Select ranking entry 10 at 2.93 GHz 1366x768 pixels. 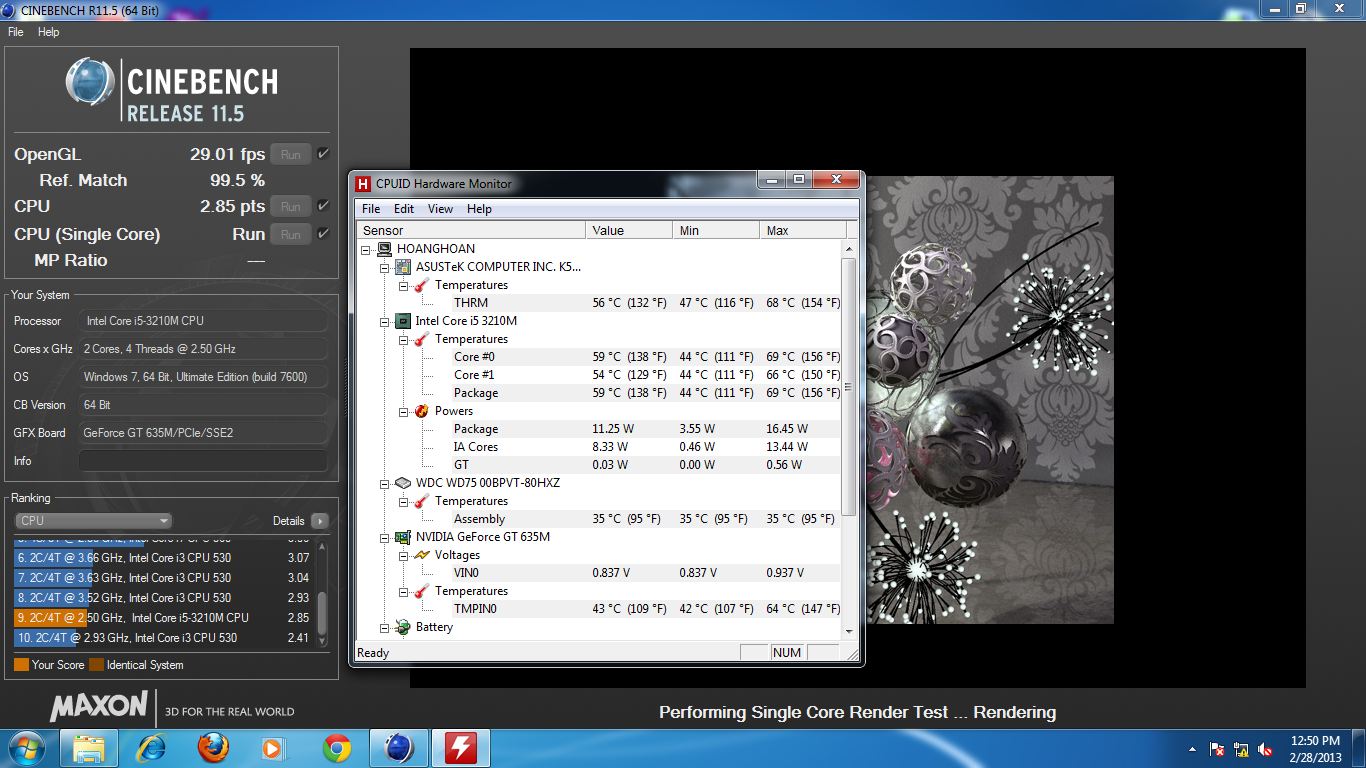pyautogui.click(x=164, y=638)
